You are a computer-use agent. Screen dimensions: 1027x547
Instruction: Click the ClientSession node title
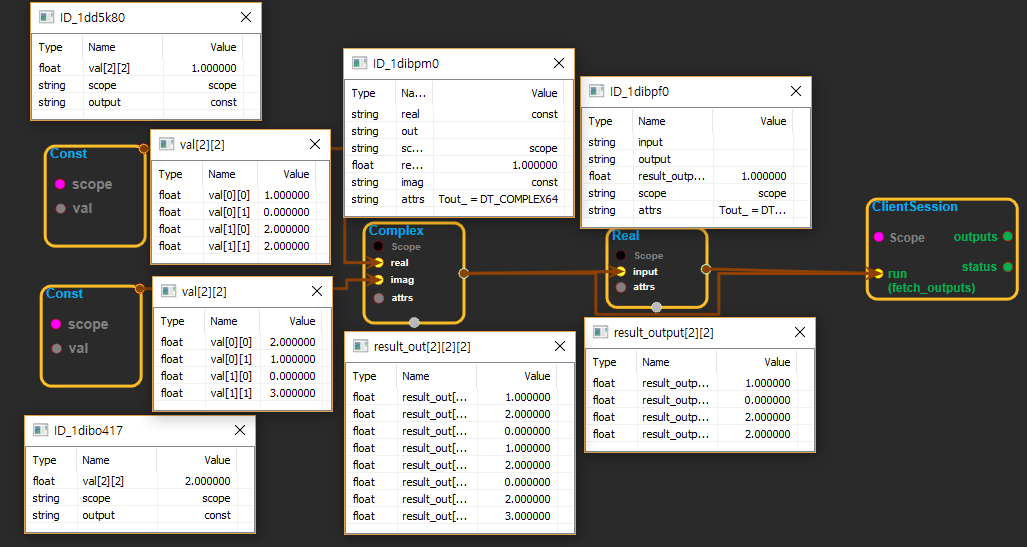click(x=914, y=207)
